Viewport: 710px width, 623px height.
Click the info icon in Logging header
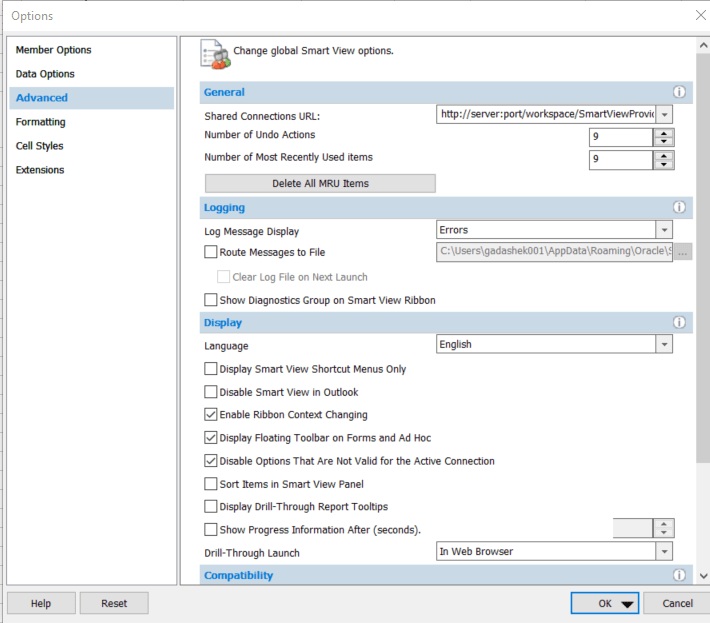pos(679,208)
